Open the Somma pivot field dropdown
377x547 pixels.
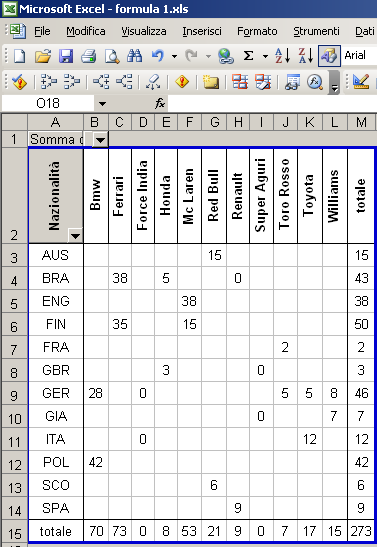pos(100,140)
